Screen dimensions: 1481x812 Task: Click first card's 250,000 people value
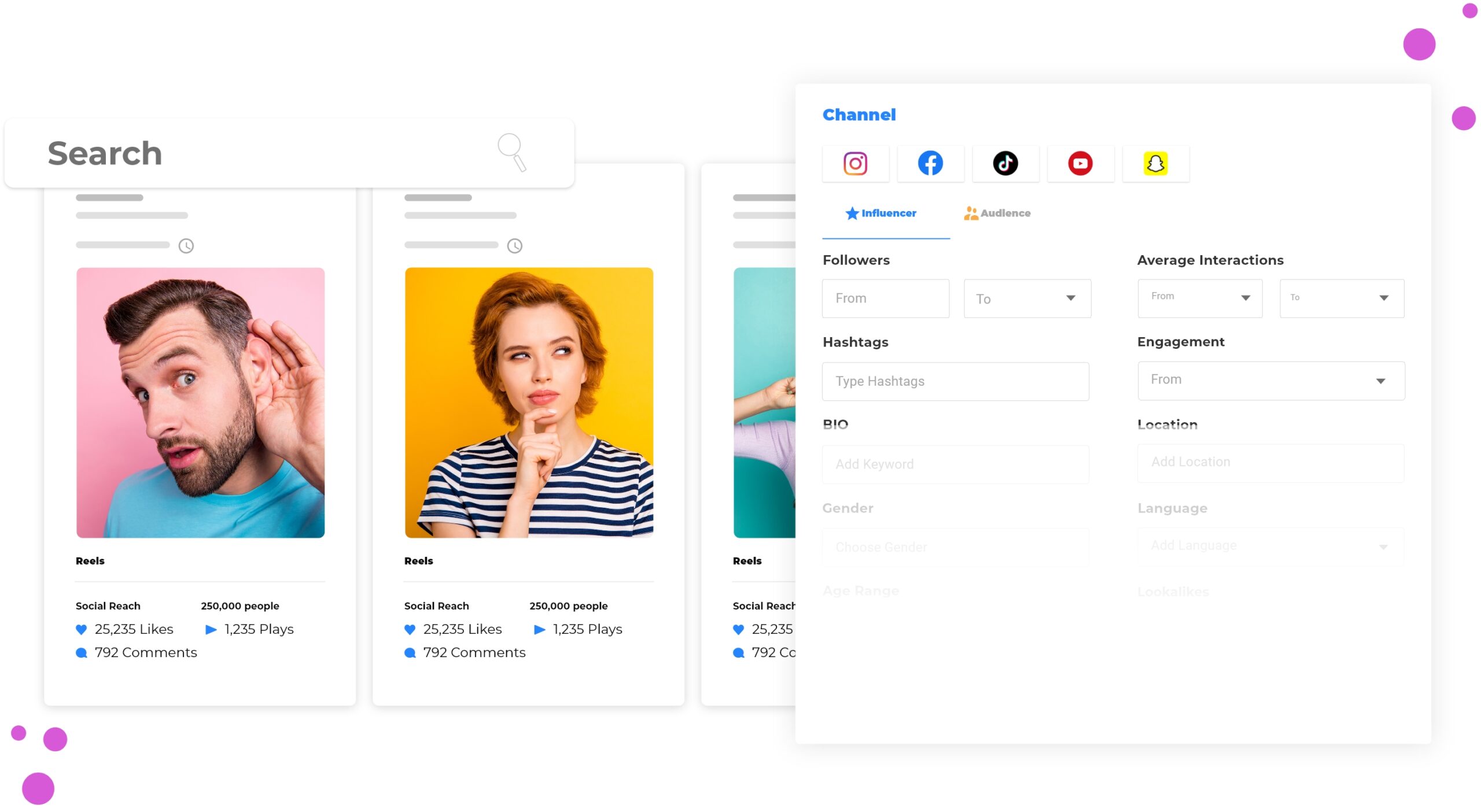240,606
